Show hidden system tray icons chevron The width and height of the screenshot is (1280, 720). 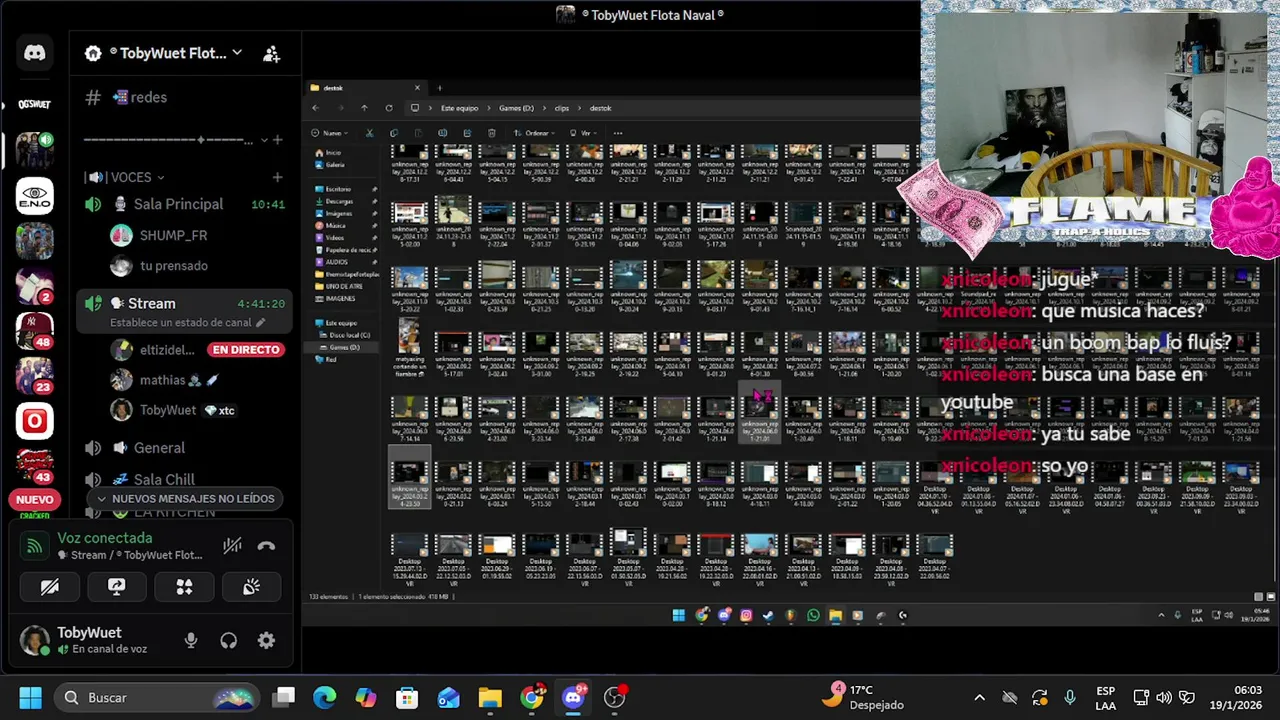pos(980,697)
